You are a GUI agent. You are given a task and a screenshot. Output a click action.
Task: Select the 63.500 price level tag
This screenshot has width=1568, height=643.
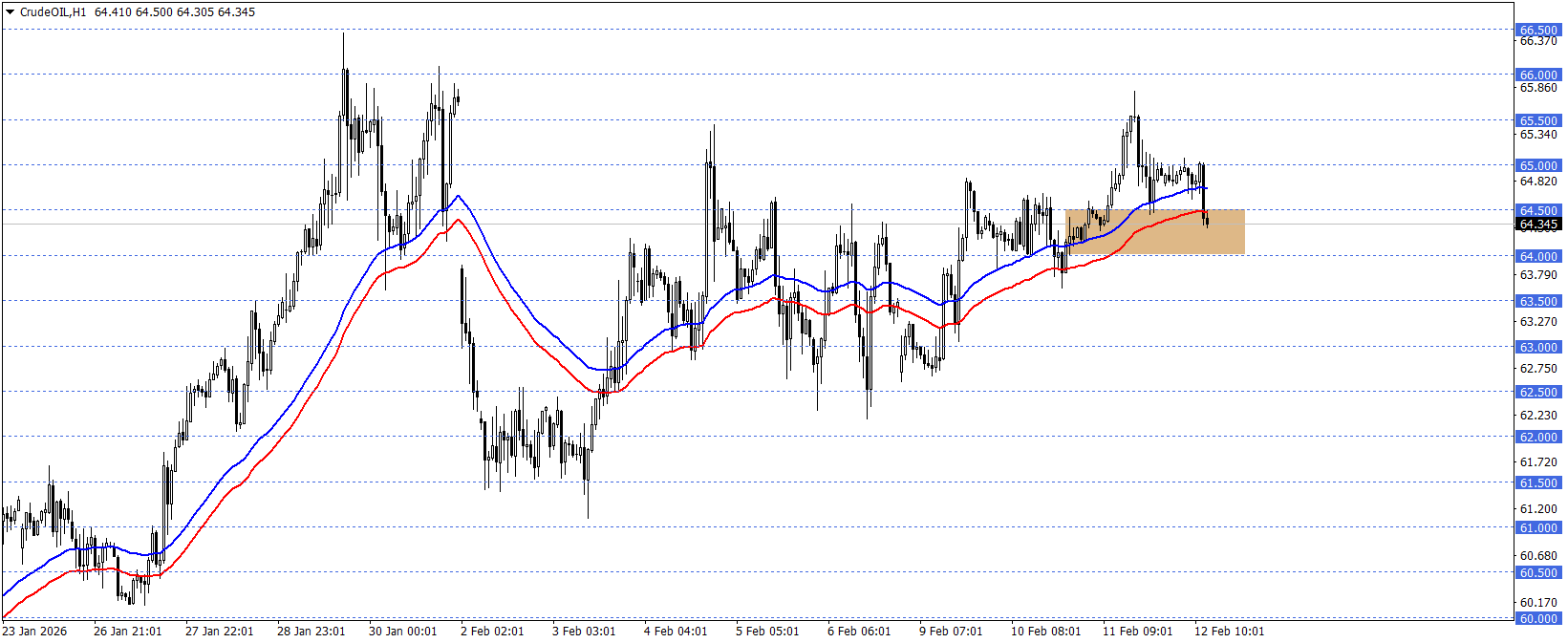tap(1538, 301)
